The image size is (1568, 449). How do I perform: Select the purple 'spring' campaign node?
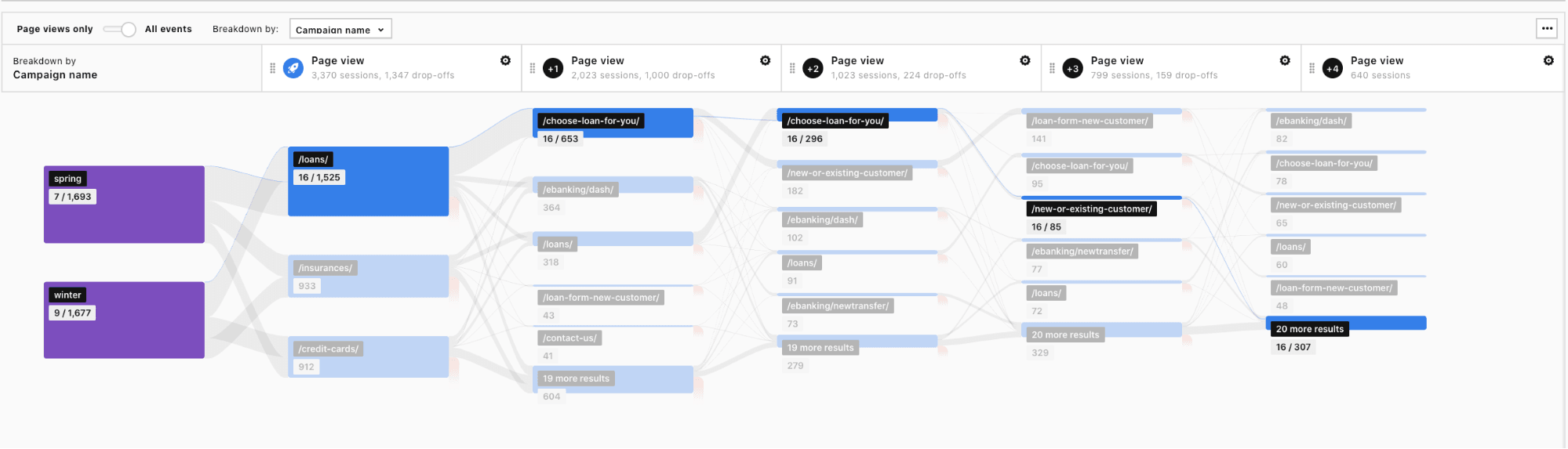pyautogui.click(x=124, y=205)
